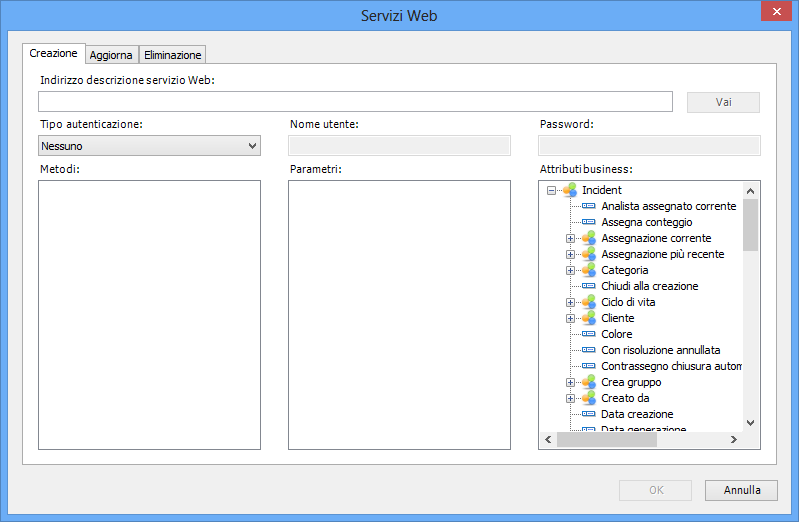Switch to the Aggiorna tab
799x522 pixels.
pyautogui.click(x=111, y=55)
